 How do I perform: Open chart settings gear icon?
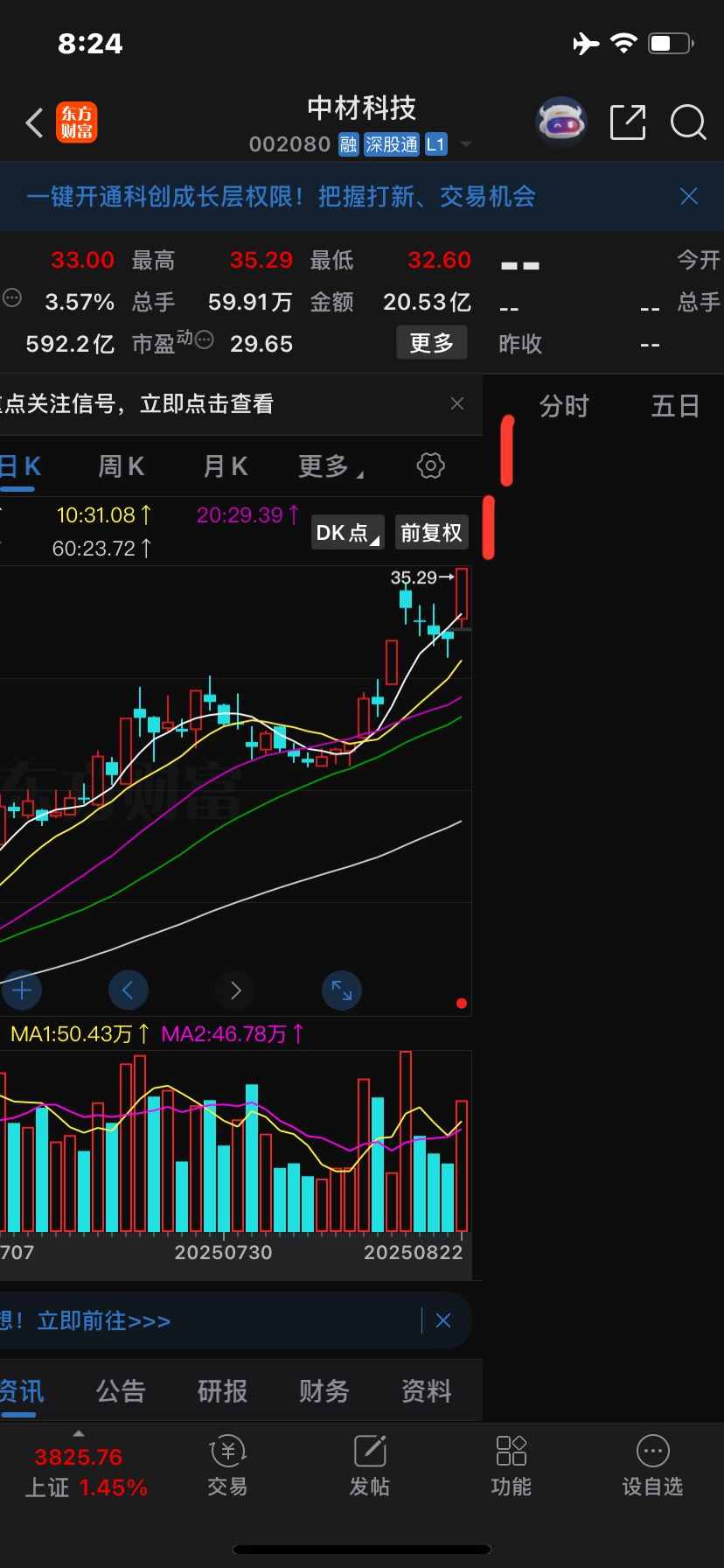coord(430,465)
